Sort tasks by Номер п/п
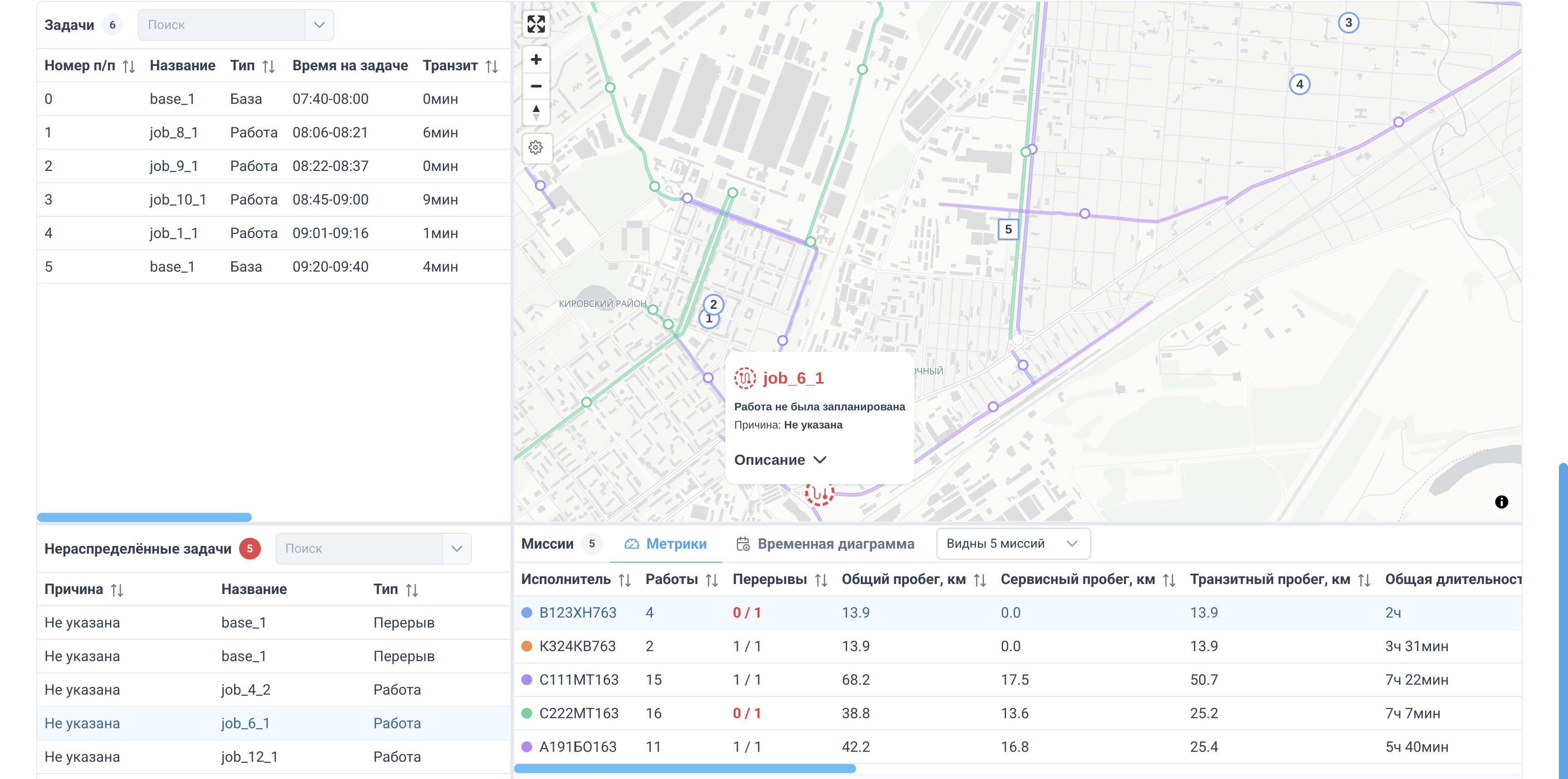 [x=128, y=66]
